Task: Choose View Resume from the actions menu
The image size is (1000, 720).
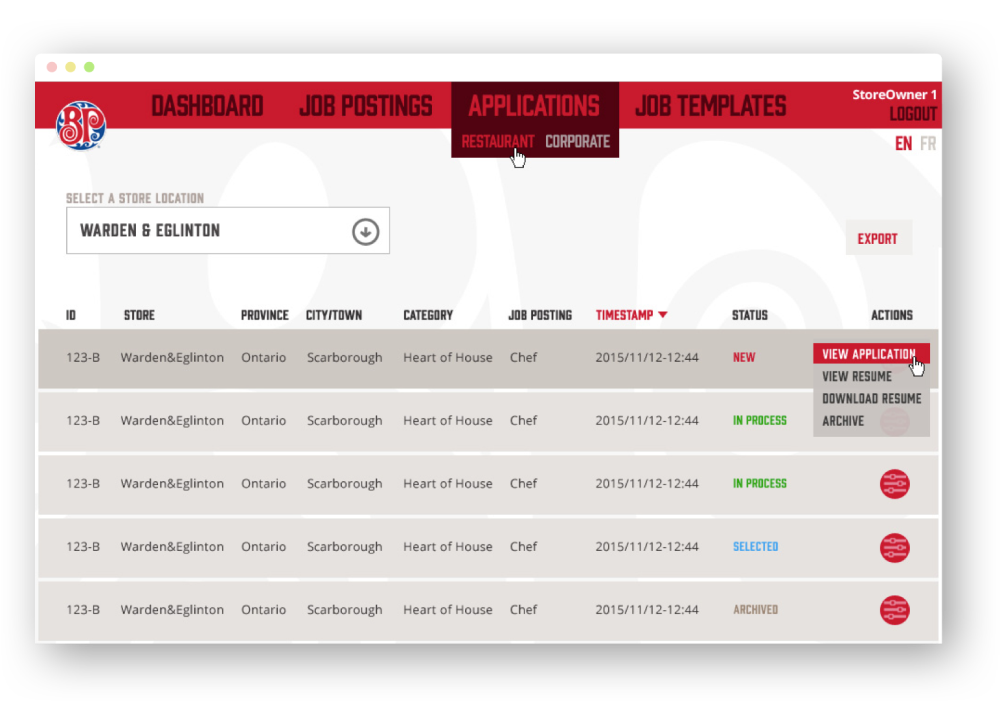Action: pos(856,377)
